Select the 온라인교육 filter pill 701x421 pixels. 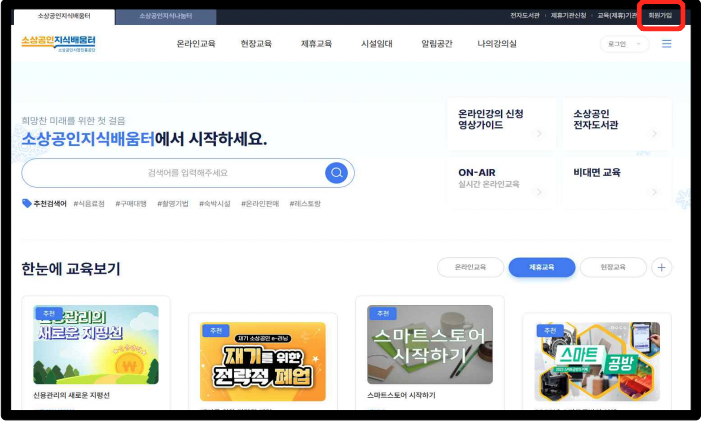(470, 267)
